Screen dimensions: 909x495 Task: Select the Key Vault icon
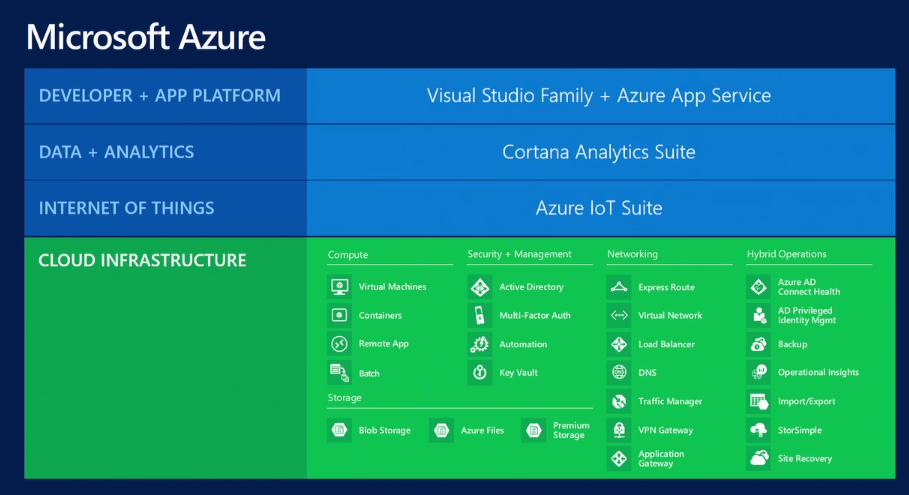[479, 373]
